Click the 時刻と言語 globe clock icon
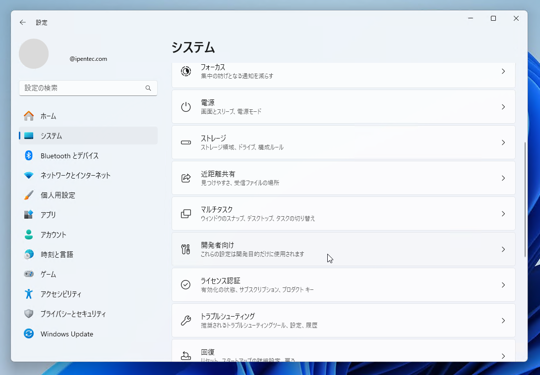The width and height of the screenshot is (540, 375). coord(29,254)
